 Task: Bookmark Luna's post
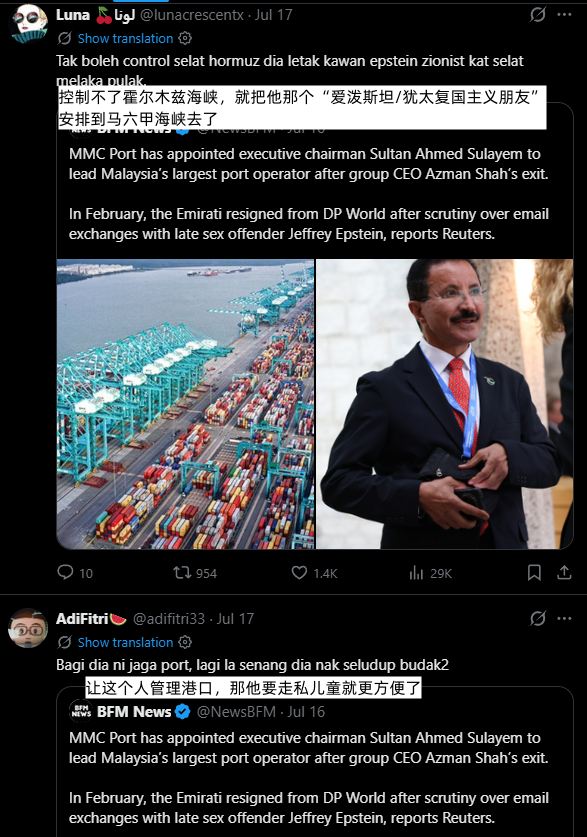[534, 573]
